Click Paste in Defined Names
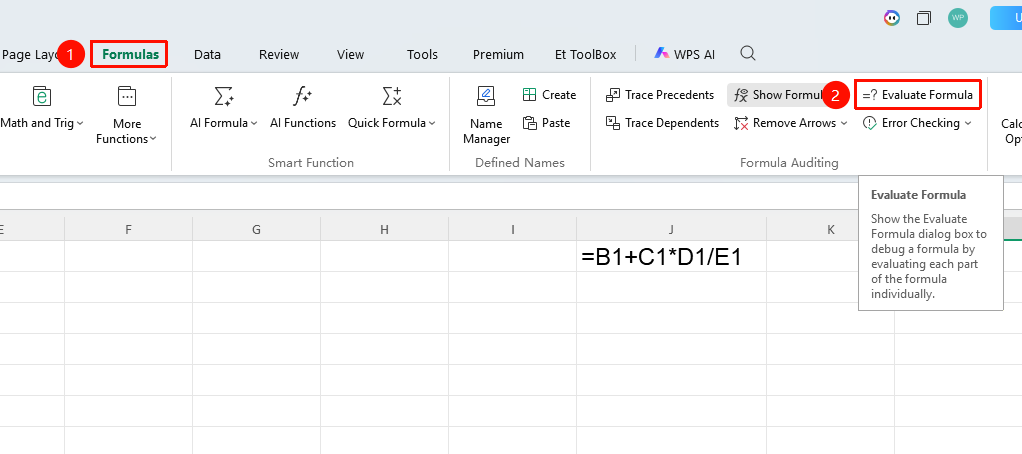The image size is (1022, 454). 546,123
